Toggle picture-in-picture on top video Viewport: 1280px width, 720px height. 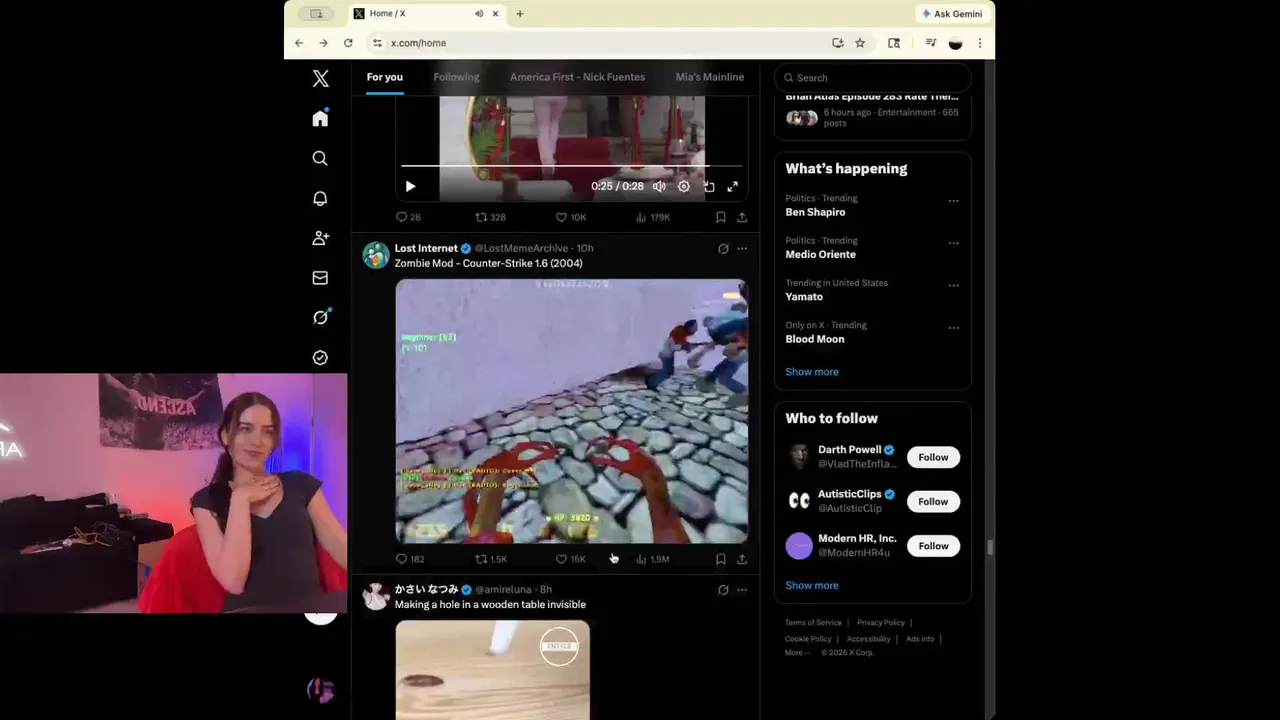coord(708,186)
